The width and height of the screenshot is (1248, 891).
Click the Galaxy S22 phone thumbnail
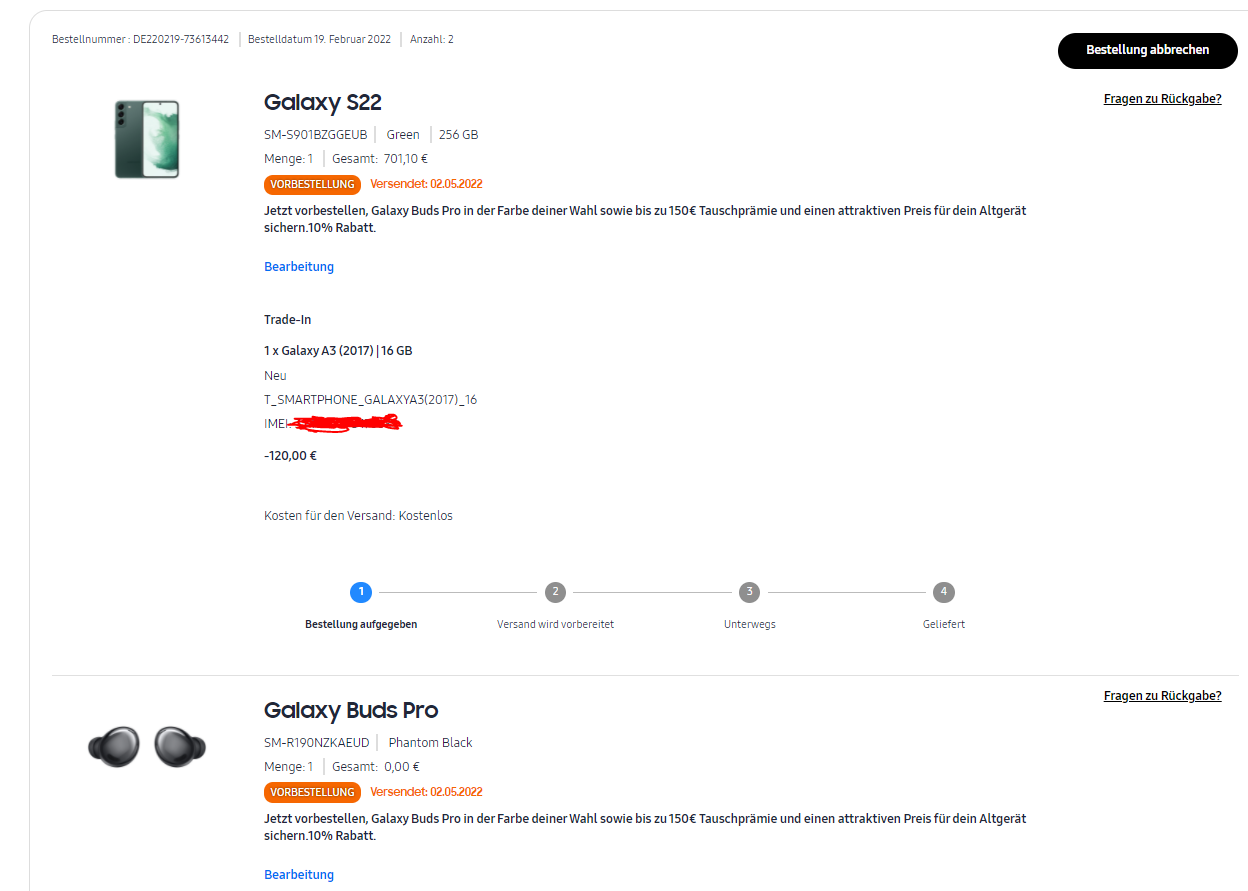(146, 139)
